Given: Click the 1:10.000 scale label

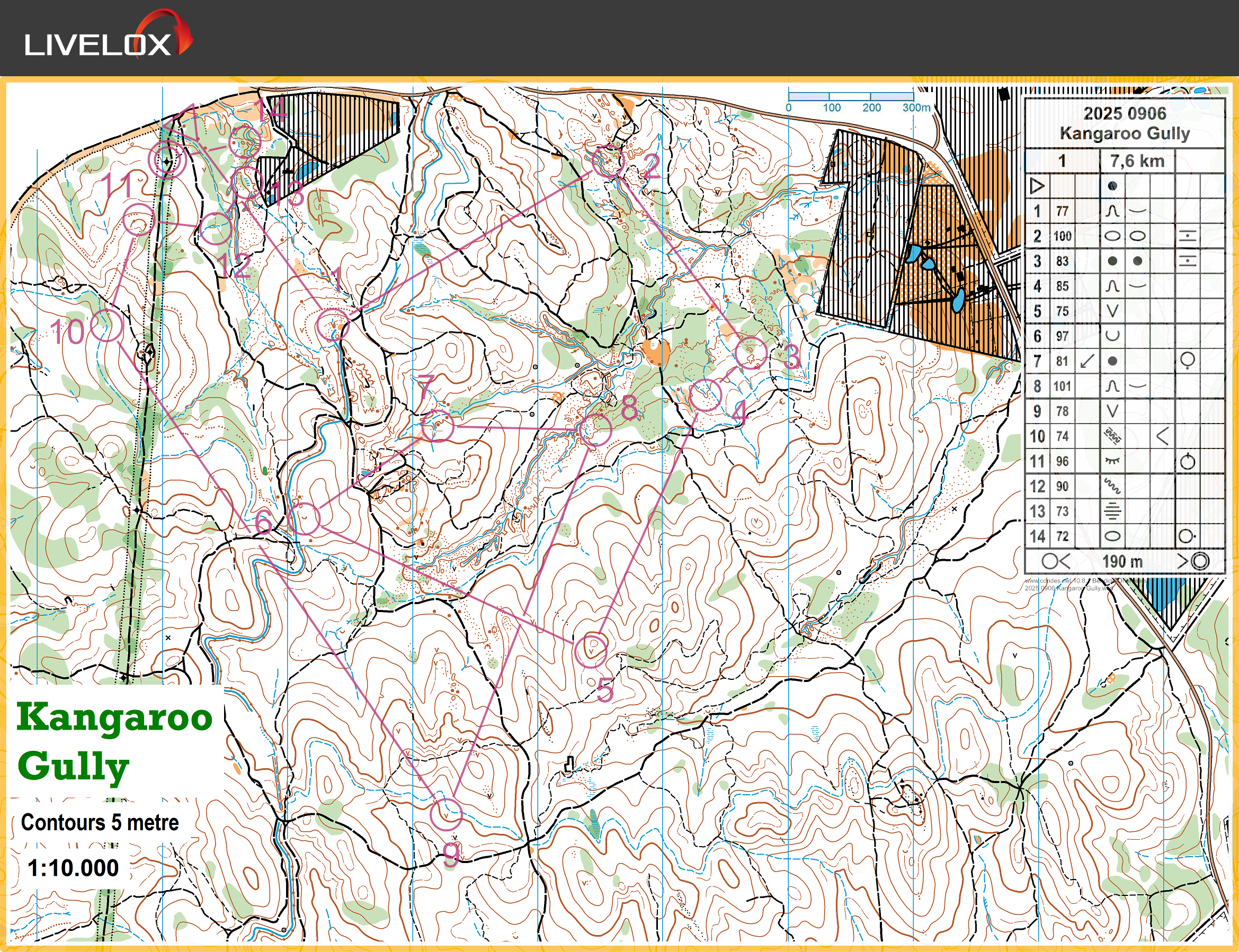Looking at the screenshot, I should 73,868.
